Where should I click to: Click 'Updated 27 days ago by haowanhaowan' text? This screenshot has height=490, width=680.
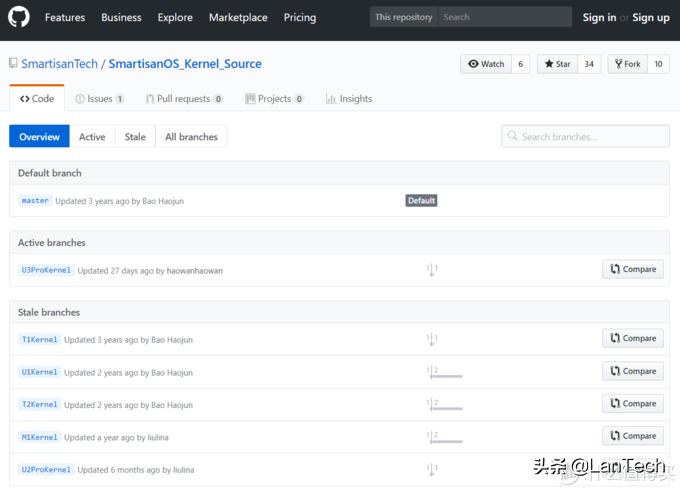pyautogui.click(x=150, y=271)
